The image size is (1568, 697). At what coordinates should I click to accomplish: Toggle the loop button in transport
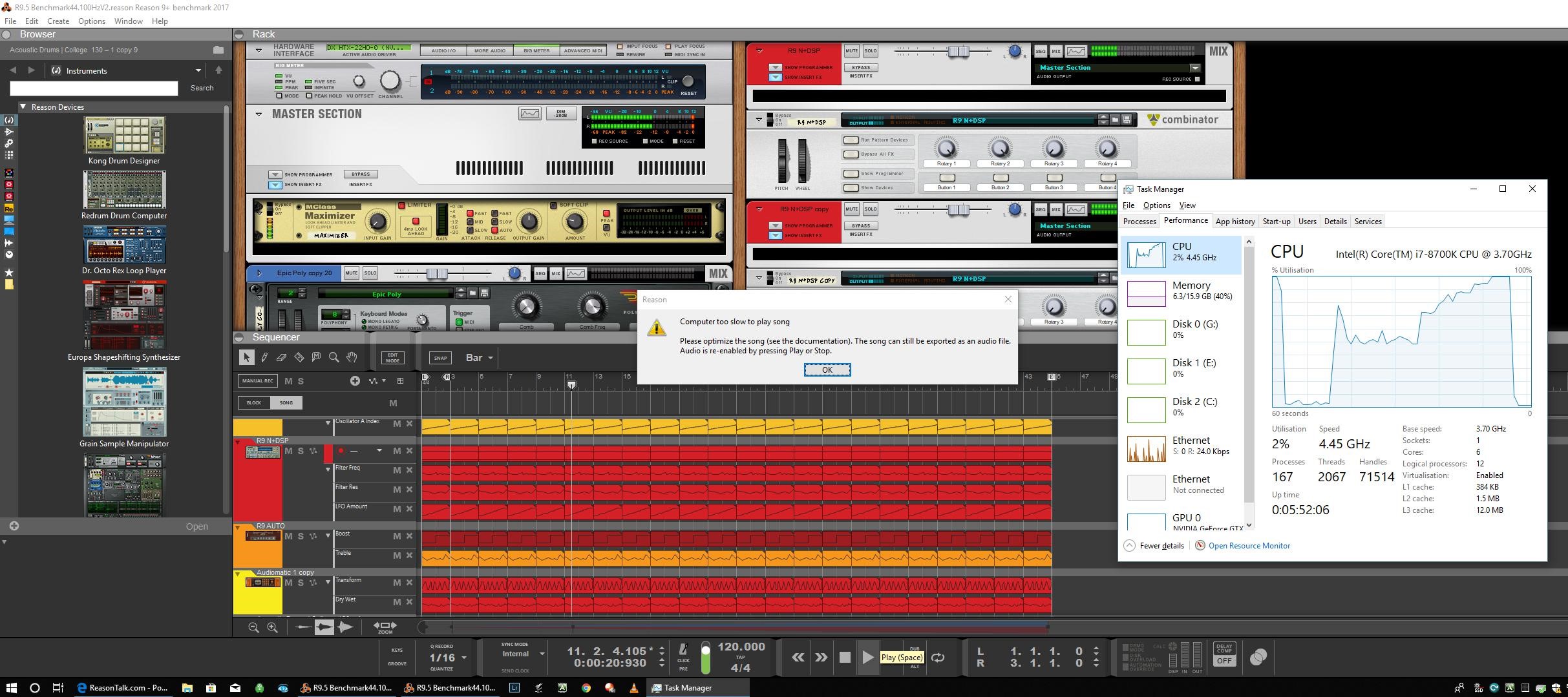click(x=937, y=658)
